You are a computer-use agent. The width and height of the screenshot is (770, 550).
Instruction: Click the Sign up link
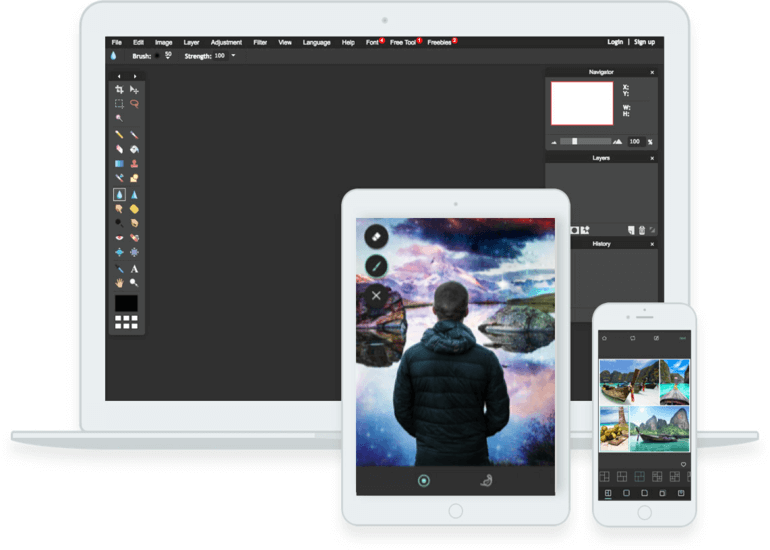pos(644,42)
